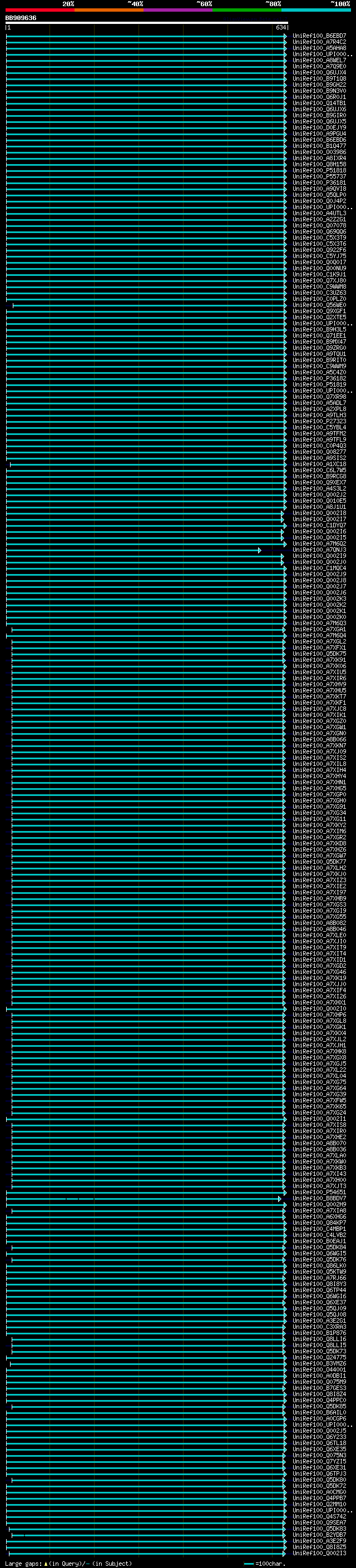Open hit UniRef100_A5AHA8
This screenshot has width=356, height=1568.
coord(319,48)
